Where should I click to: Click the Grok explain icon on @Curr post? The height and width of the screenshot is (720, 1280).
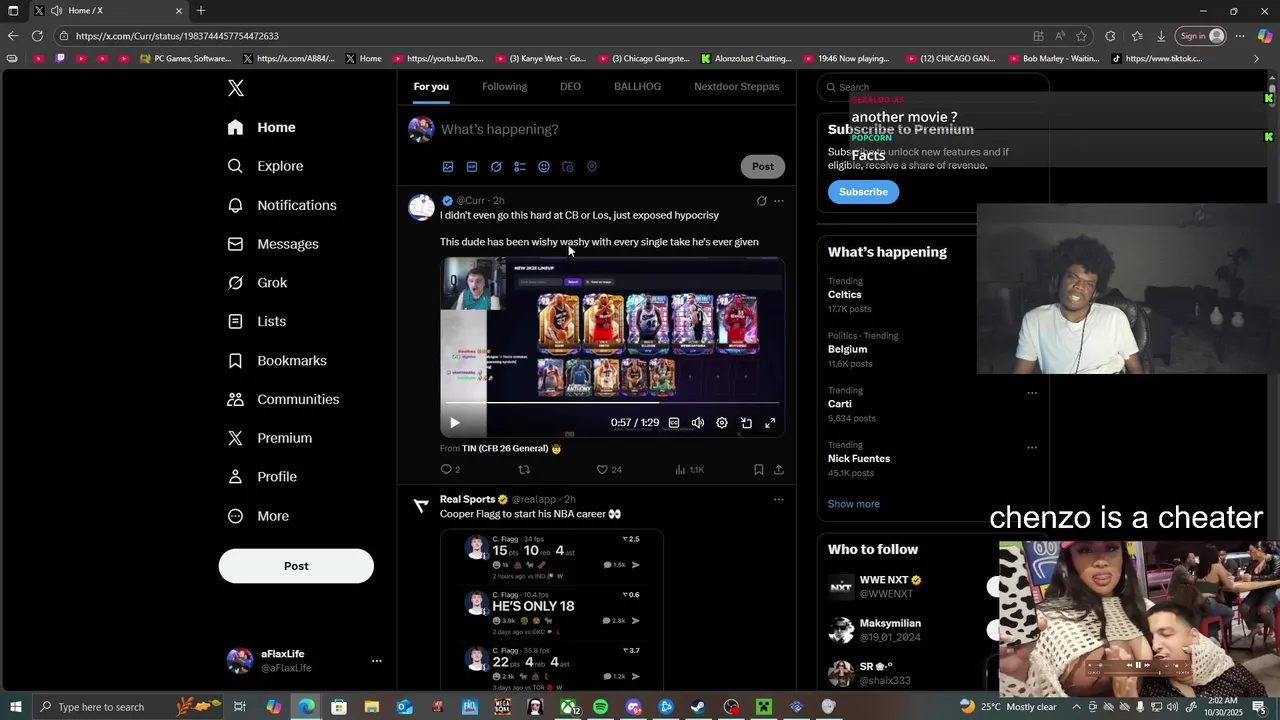[x=761, y=201]
